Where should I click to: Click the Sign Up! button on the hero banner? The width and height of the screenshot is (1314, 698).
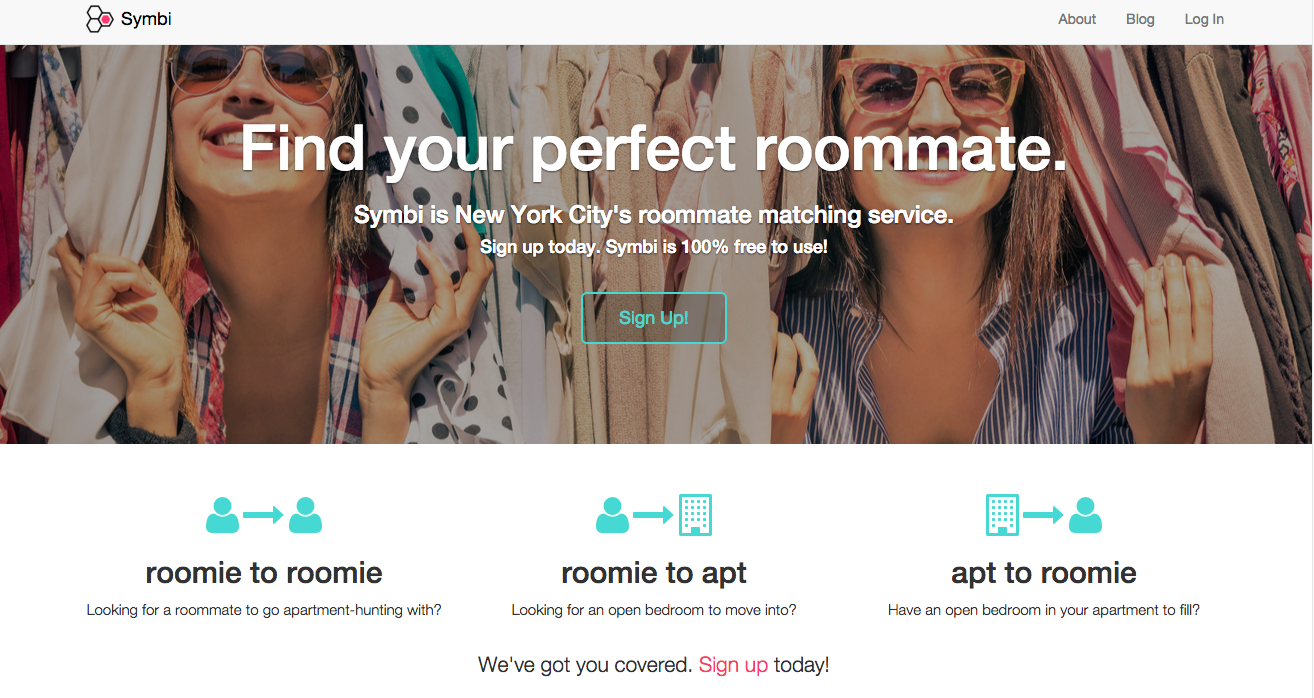pos(654,318)
